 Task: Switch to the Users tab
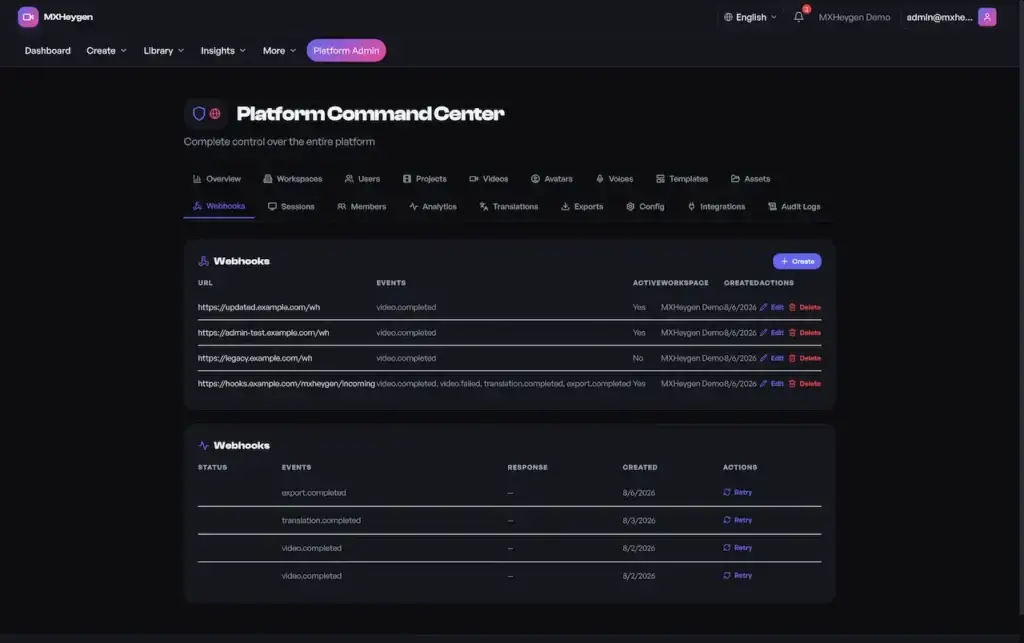point(362,179)
